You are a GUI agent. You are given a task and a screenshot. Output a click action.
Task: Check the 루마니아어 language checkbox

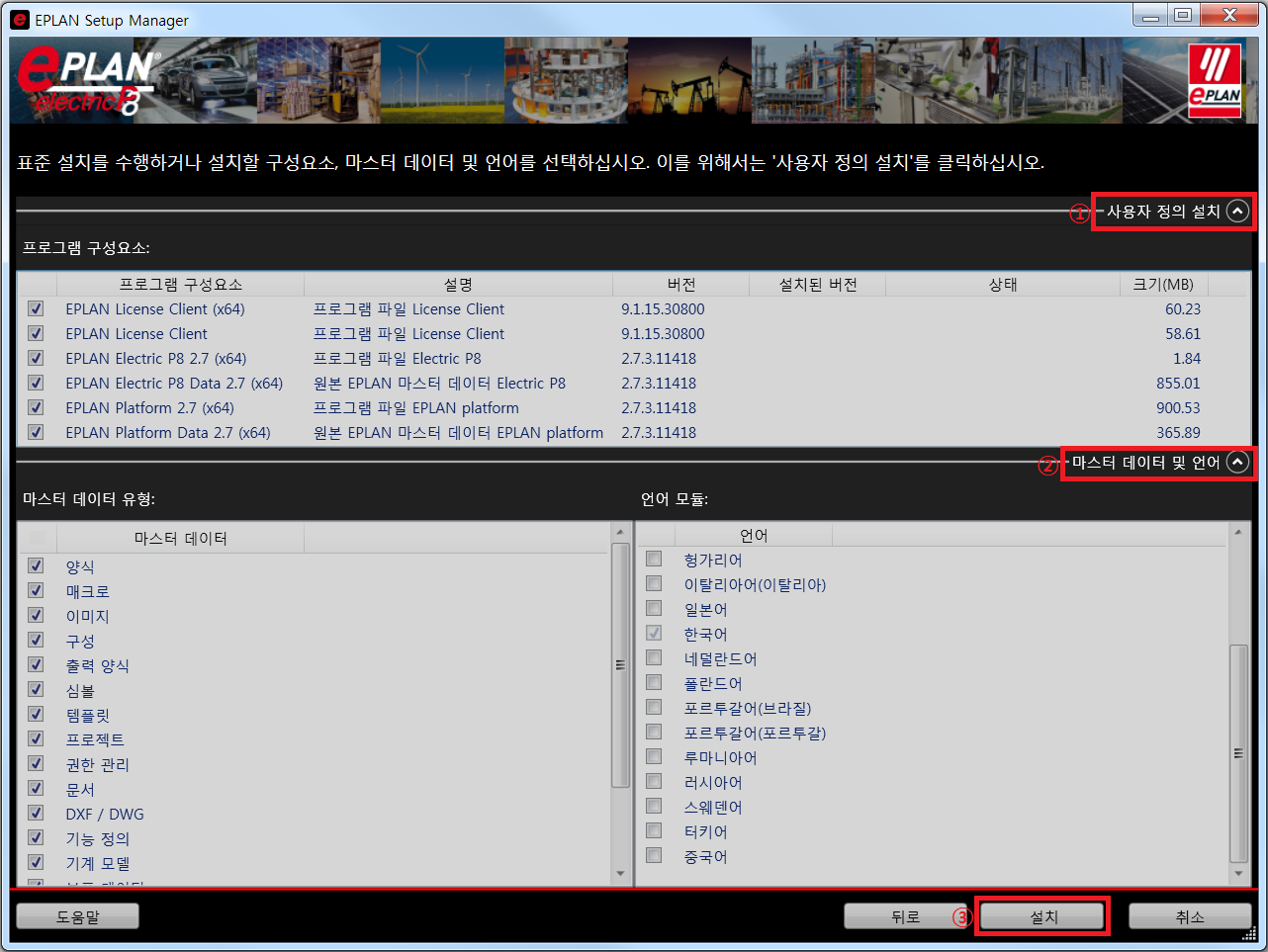point(654,756)
